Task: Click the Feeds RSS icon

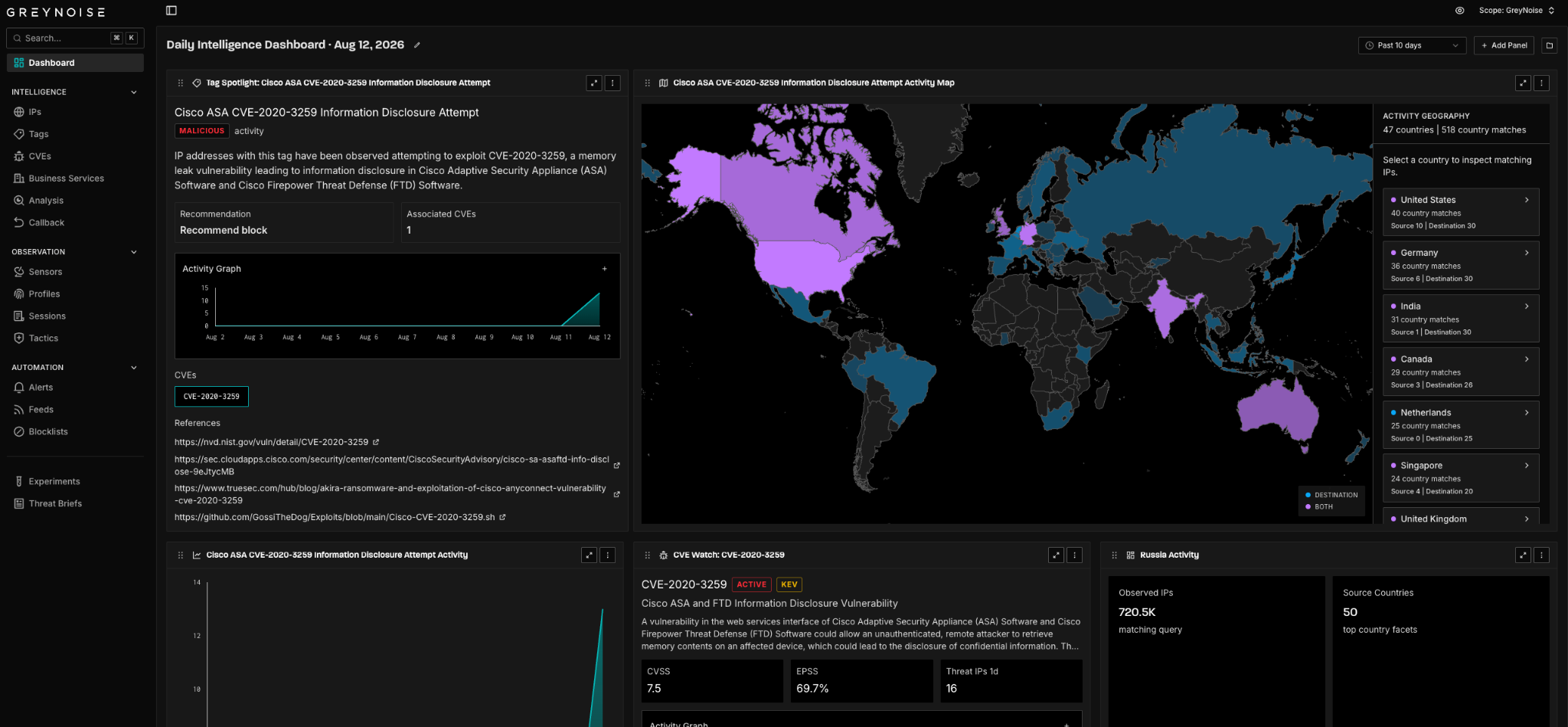Action: click(19, 410)
